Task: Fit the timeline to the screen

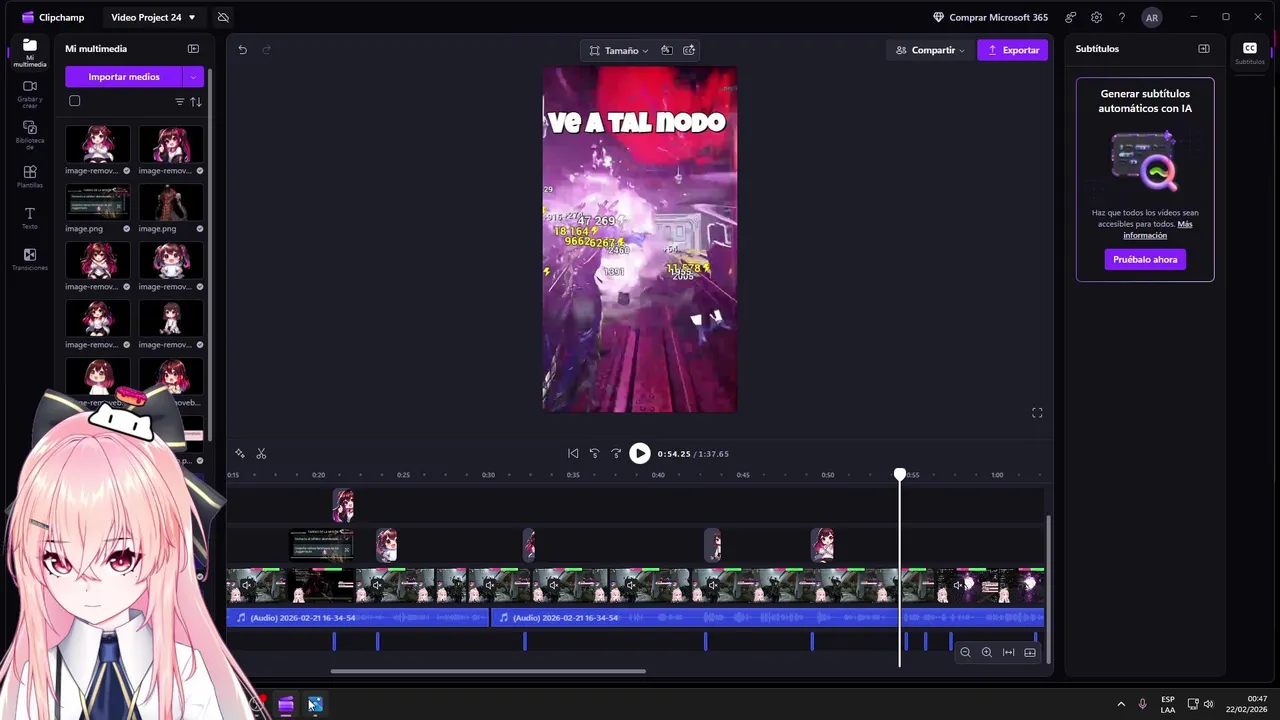Action: coord(1008,653)
